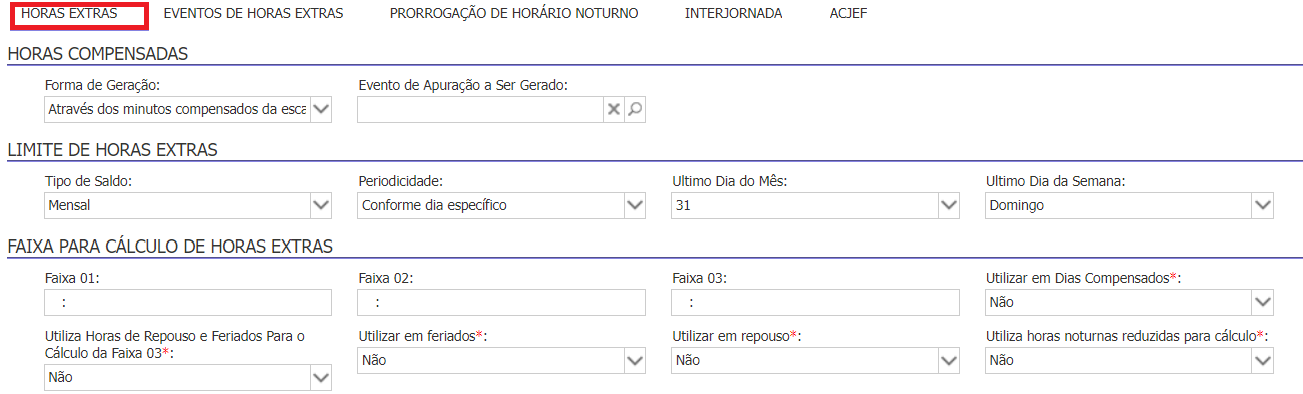1303x394 pixels.
Task: Select the ACJEF tab
Action: click(x=848, y=14)
